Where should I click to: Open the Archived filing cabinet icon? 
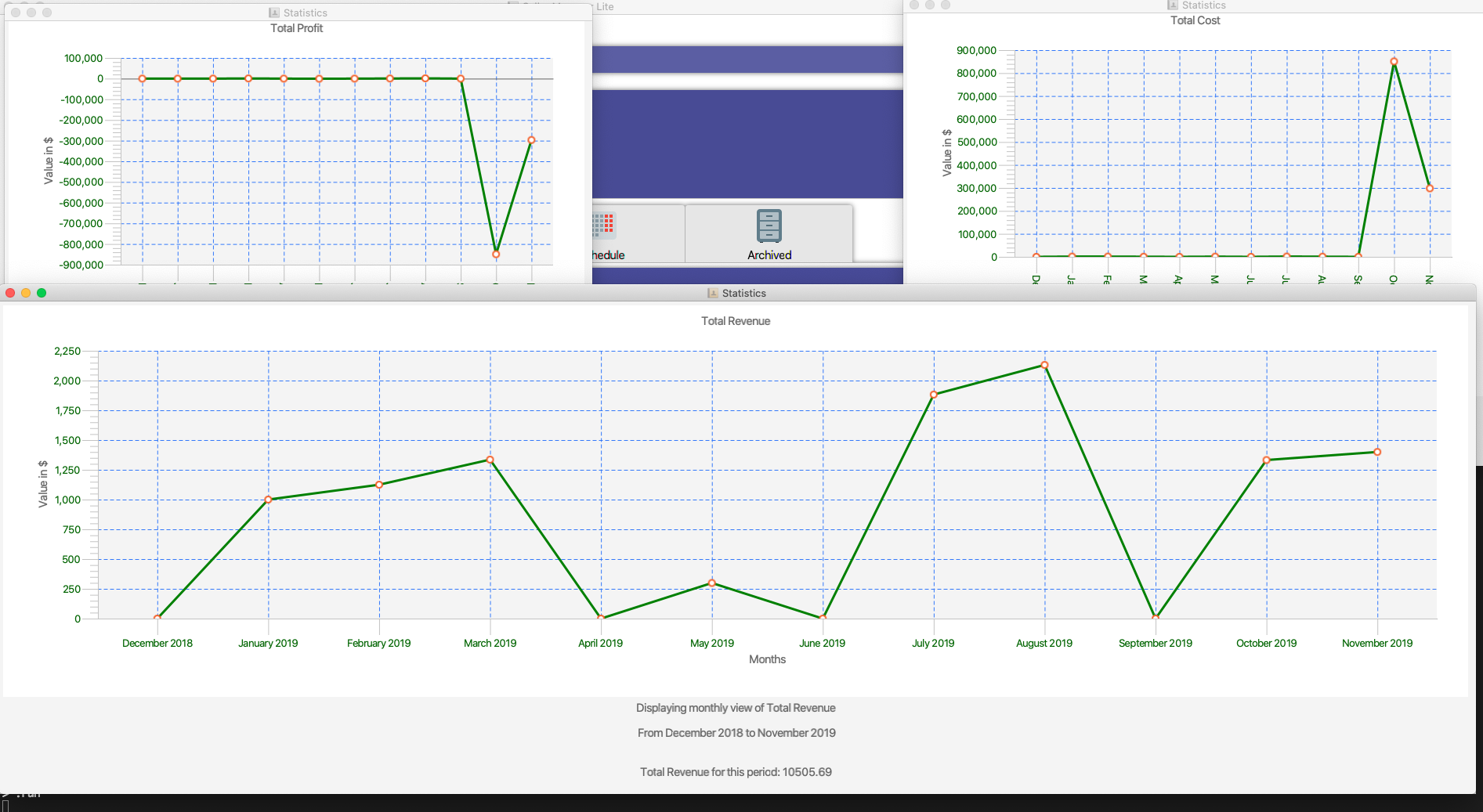pyautogui.click(x=769, y=226)
